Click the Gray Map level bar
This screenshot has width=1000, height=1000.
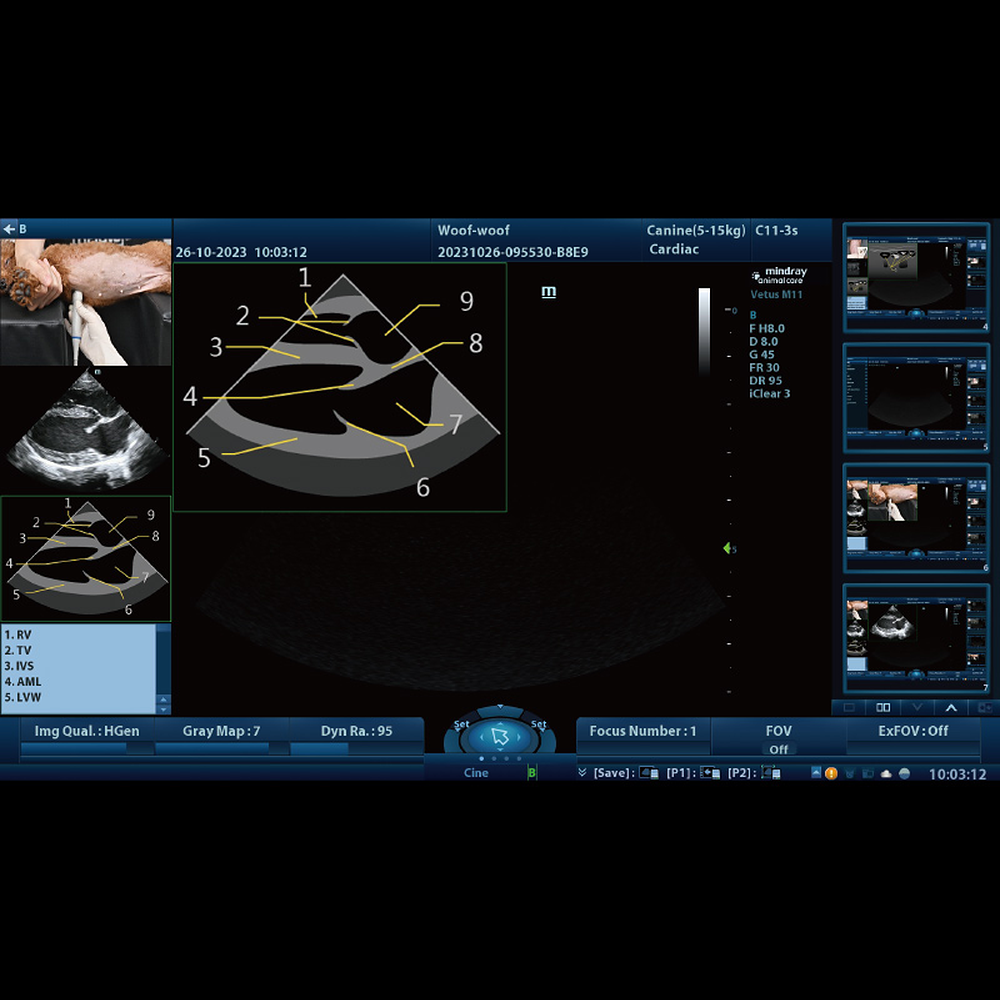pyautogui.click(x=221, y=749)
